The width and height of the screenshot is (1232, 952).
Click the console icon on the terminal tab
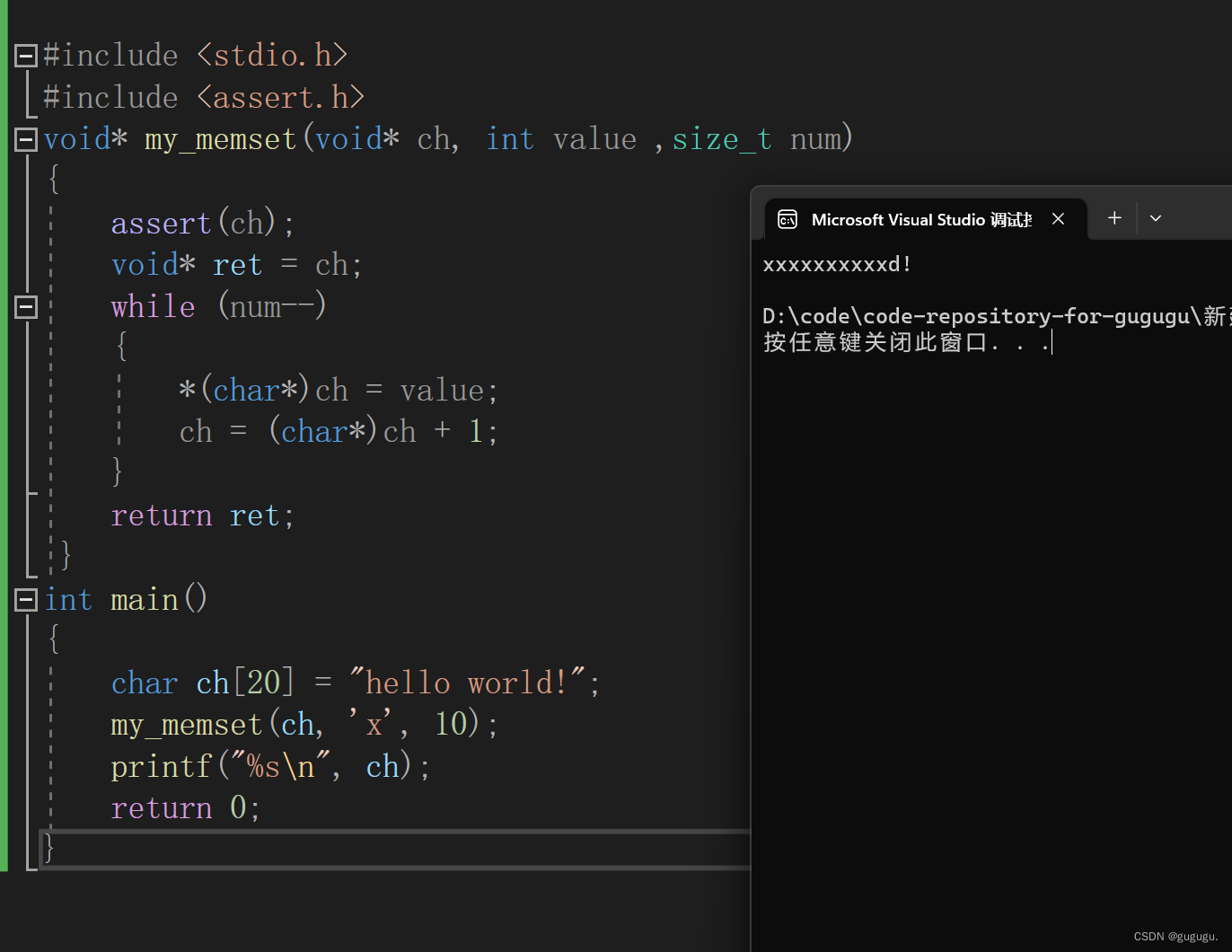(788, 220)
